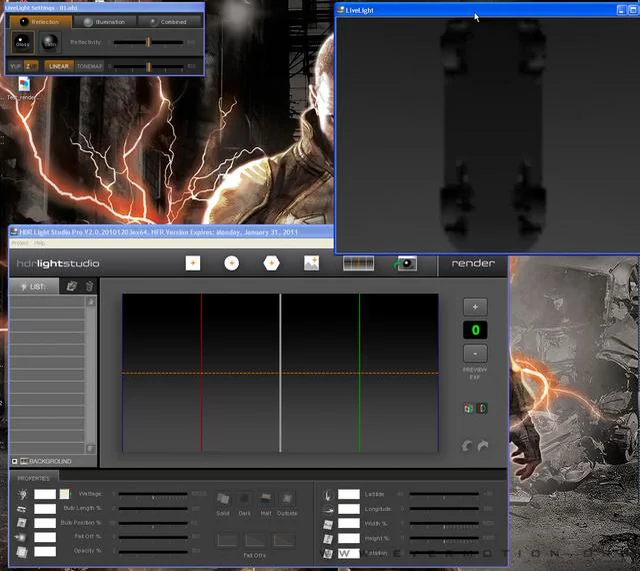Select the Outside blend mode icon
This screenshot has width=640, height=571.
[287, 499]
